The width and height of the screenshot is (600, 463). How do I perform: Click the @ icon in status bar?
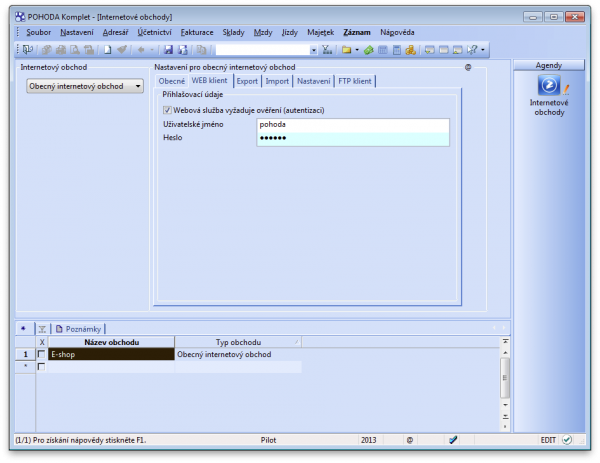tap(410, 440)
